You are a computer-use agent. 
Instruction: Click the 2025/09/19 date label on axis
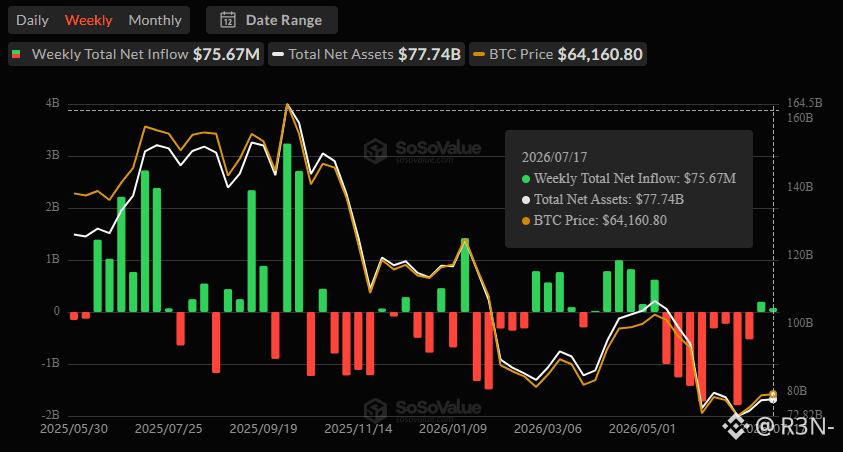click(263, 429)
